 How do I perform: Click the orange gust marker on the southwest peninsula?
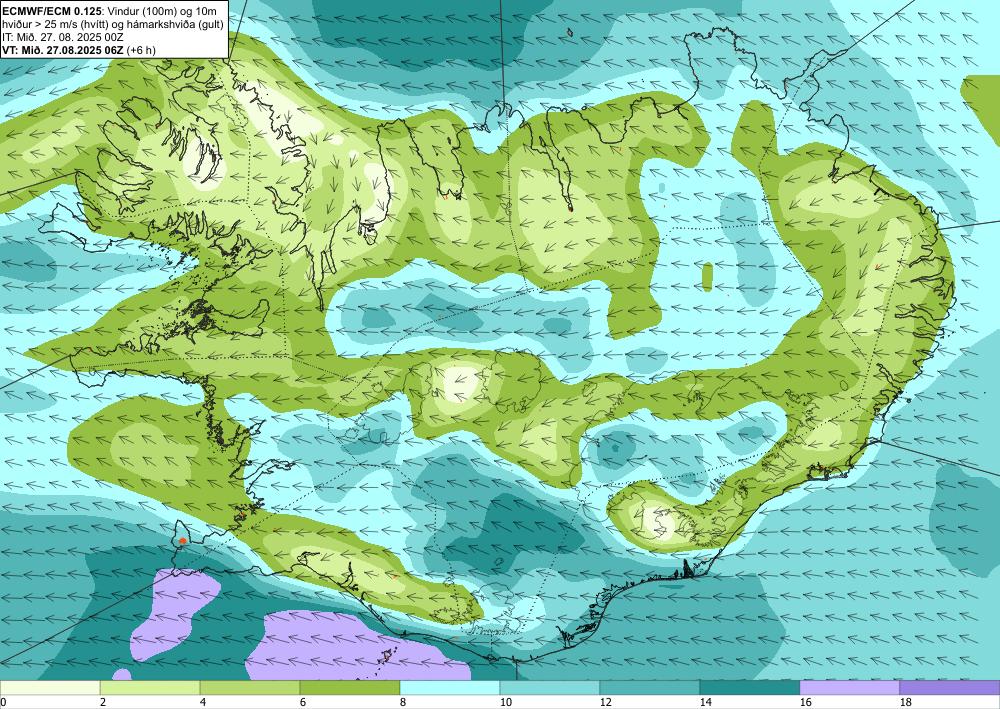pyautogui.click(x=183, y=541)
